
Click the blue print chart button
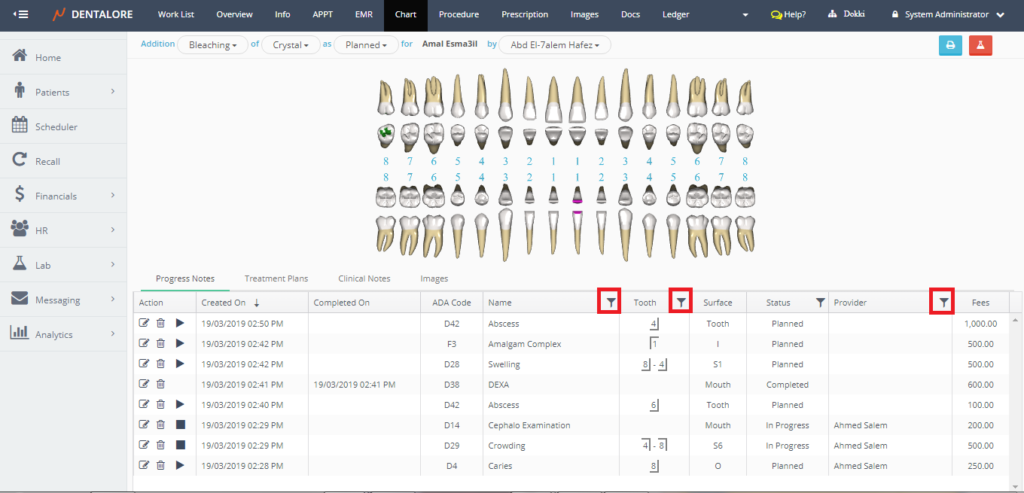coord(949,45)
